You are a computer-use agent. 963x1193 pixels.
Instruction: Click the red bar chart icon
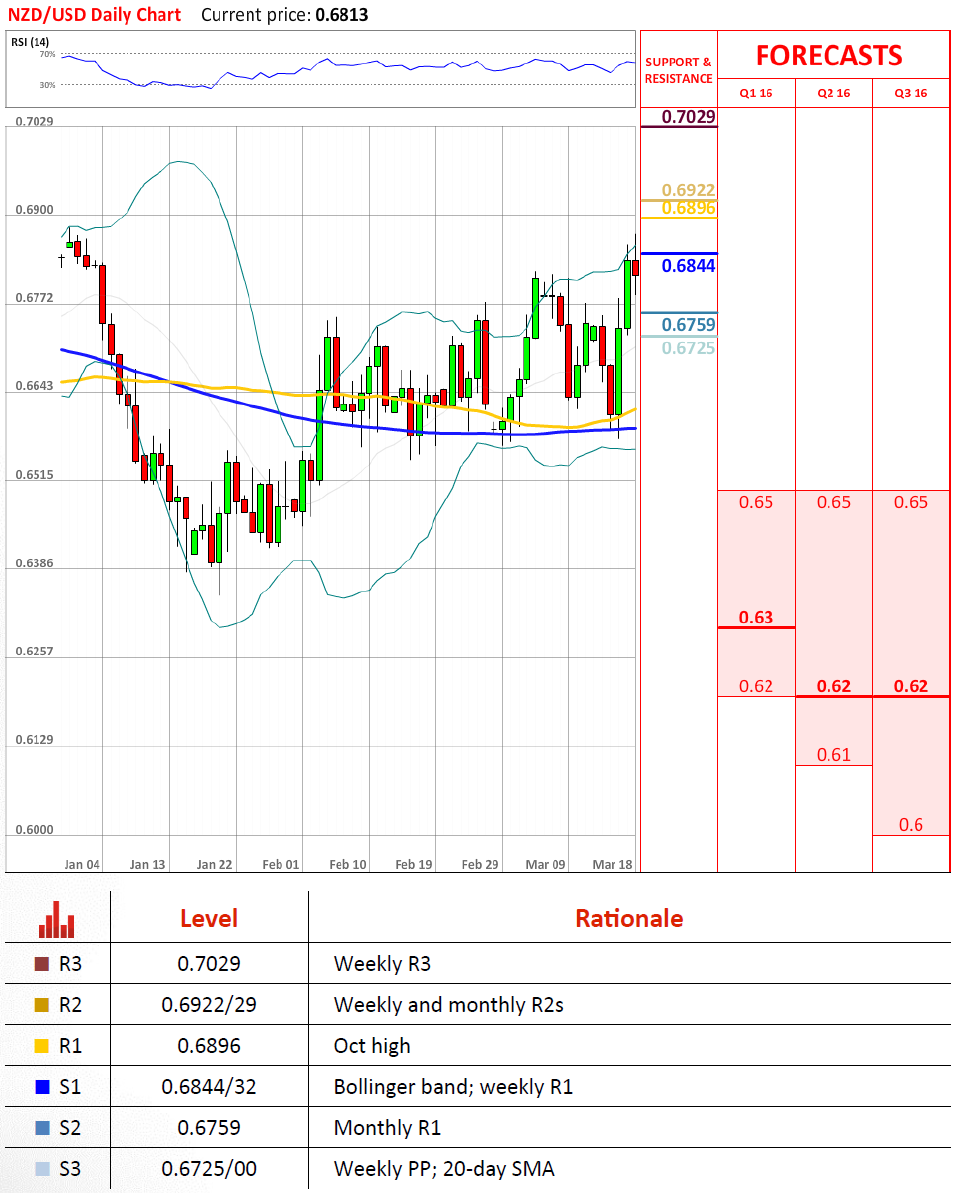point(56,919)
